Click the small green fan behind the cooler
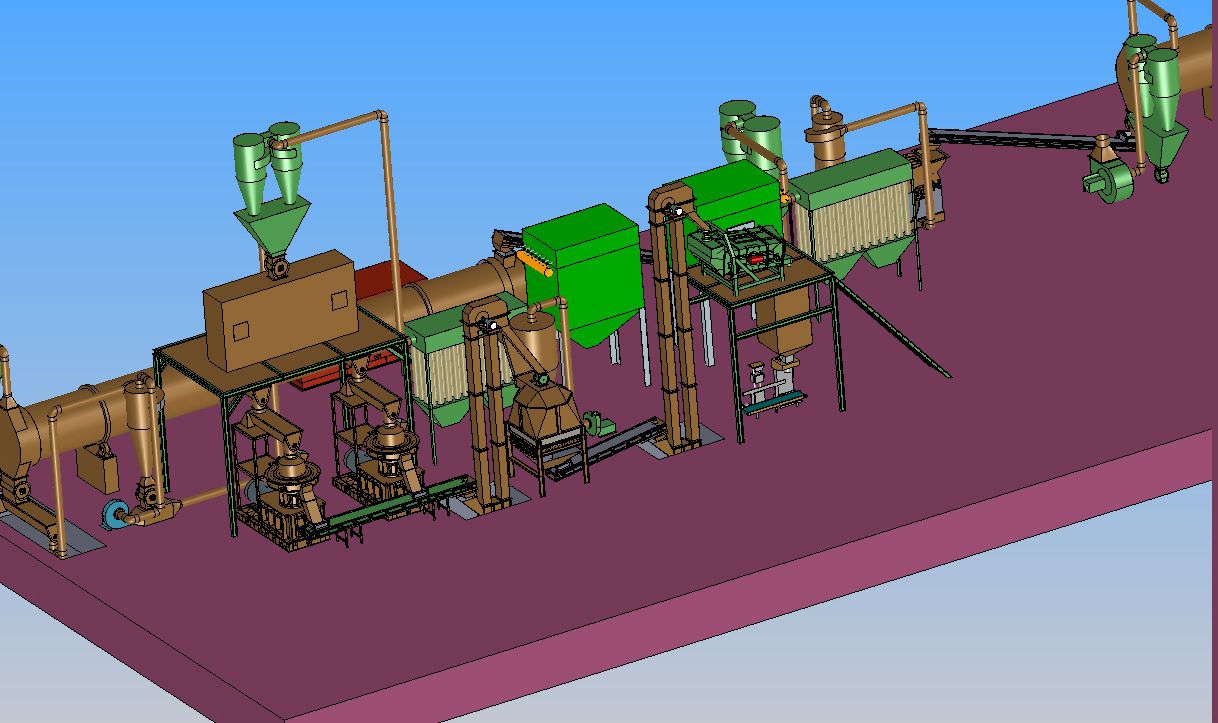 (x=596, y=423)
